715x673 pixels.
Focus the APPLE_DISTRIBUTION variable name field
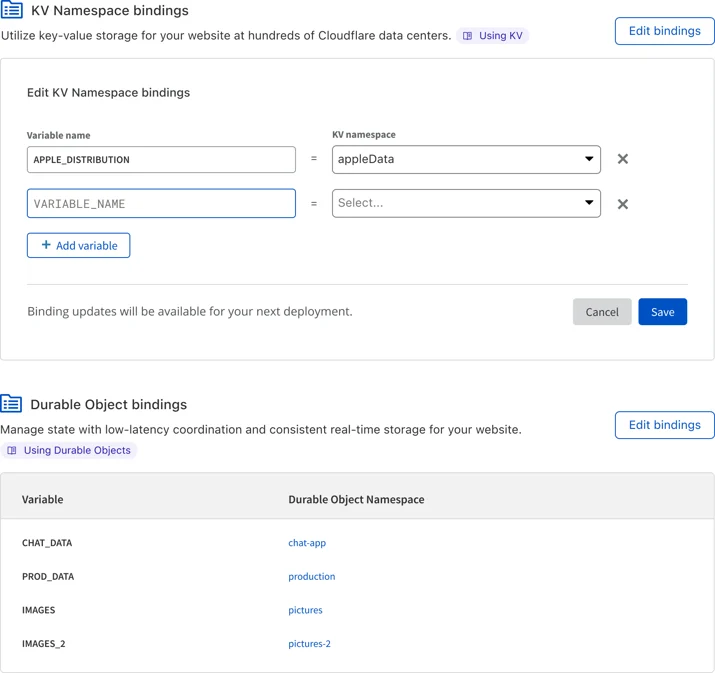tap(161, 160)
